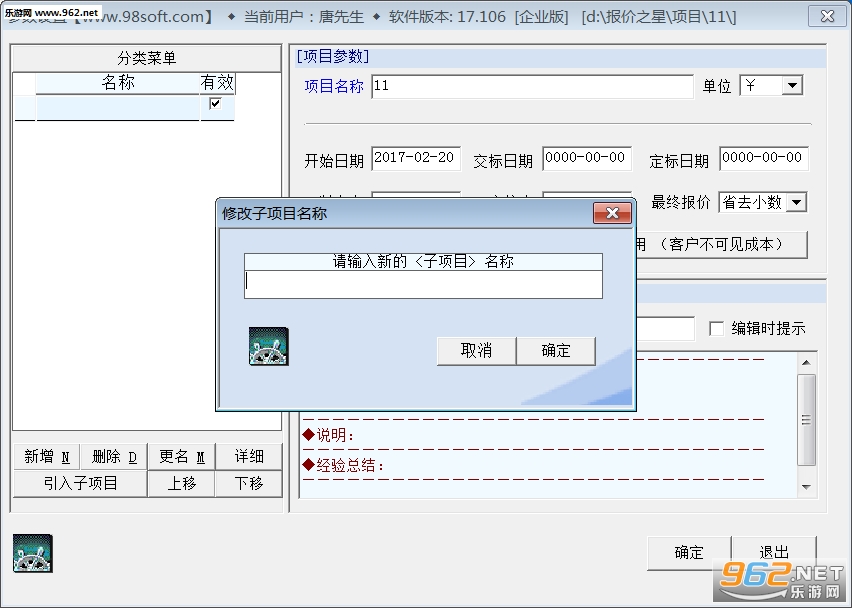This screenshot has height=608, width=852.
Task: Open the 最终报价 省去小数 dropdown
Action: 797,202
